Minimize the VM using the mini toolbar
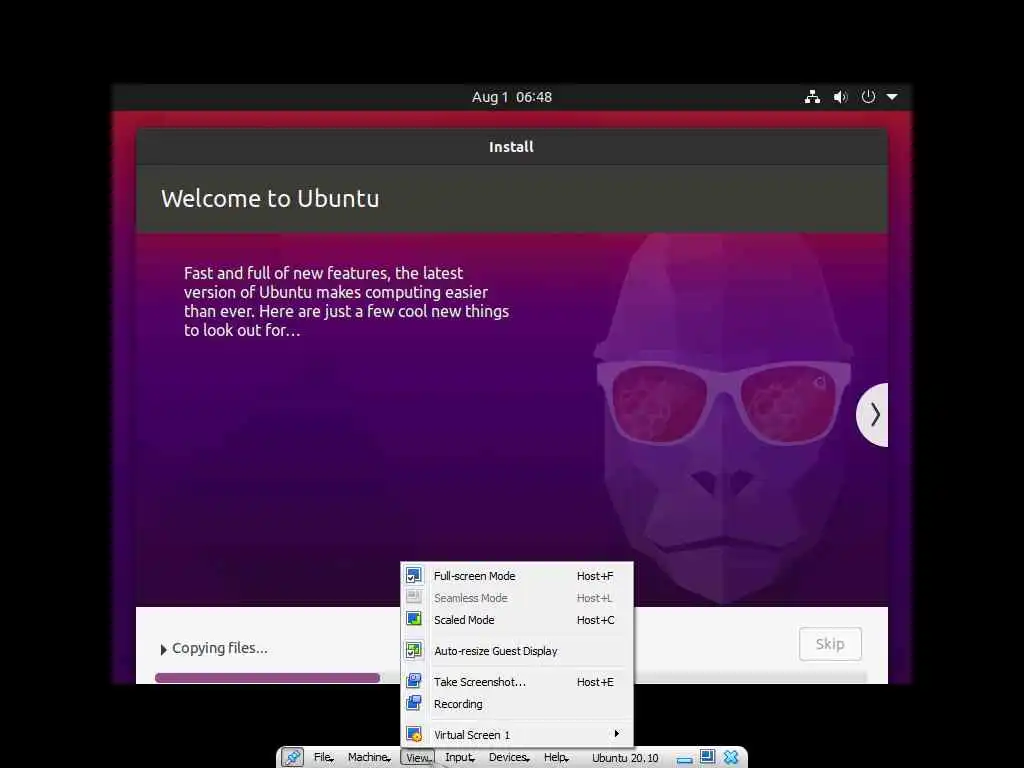The image size is (1024, 768). click(x=684, y=758)
